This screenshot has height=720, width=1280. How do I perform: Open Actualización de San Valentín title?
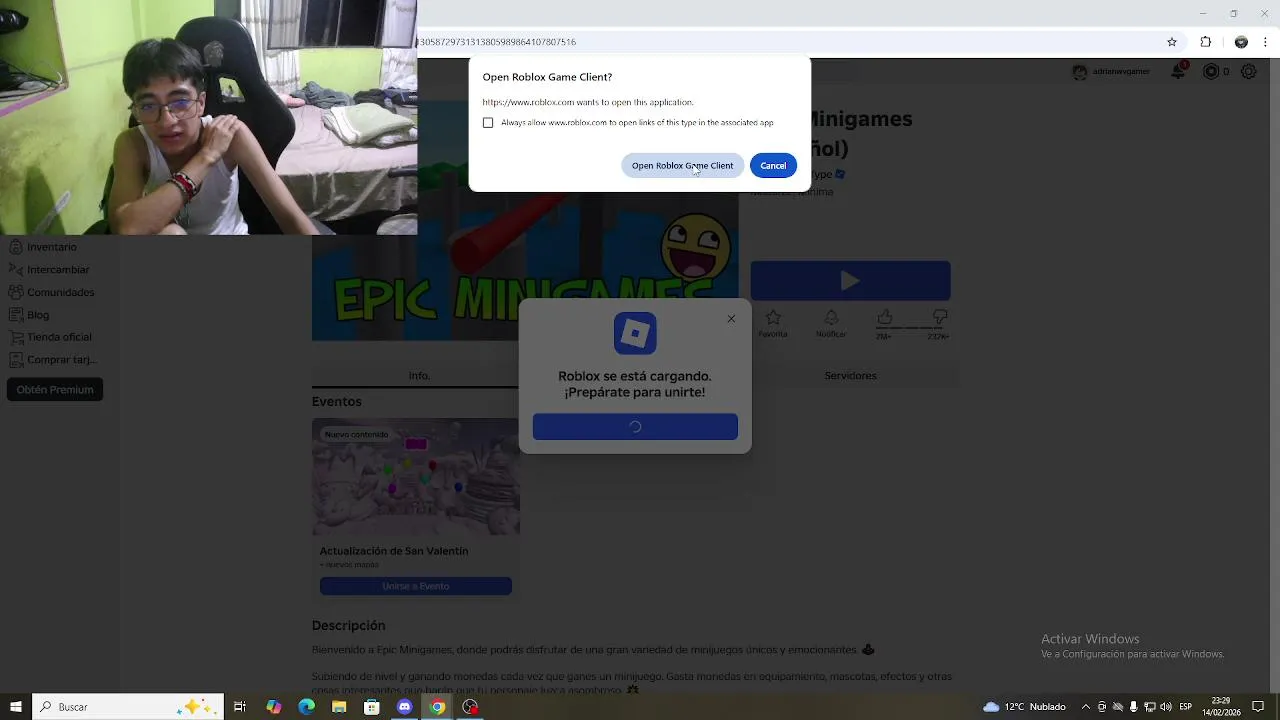pos(394,551)
